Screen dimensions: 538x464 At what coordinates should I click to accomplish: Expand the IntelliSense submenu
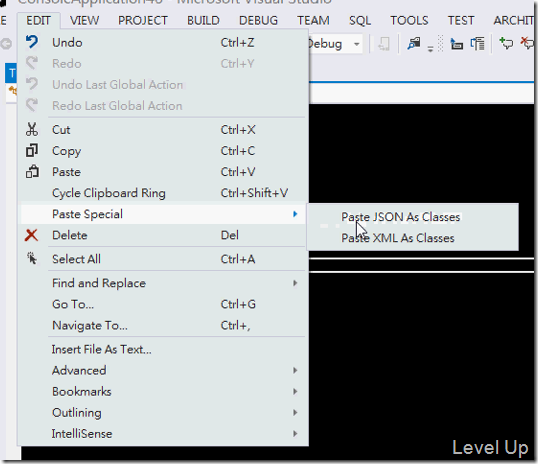click(x=295, y=434)
